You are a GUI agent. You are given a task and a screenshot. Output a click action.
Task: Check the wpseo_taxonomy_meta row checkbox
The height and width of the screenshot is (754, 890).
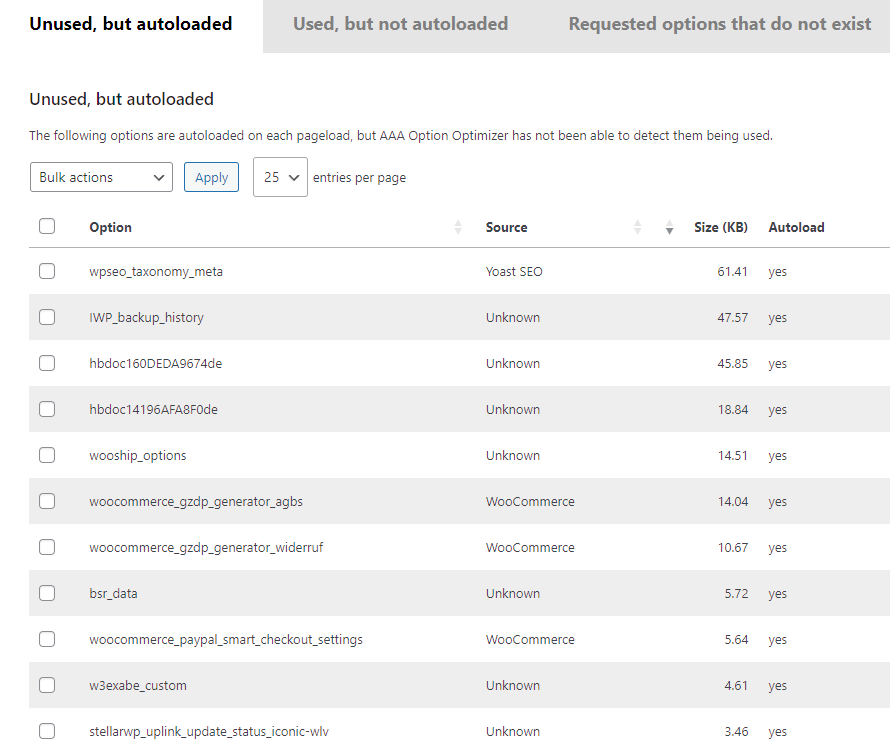[x=47, y=271]
